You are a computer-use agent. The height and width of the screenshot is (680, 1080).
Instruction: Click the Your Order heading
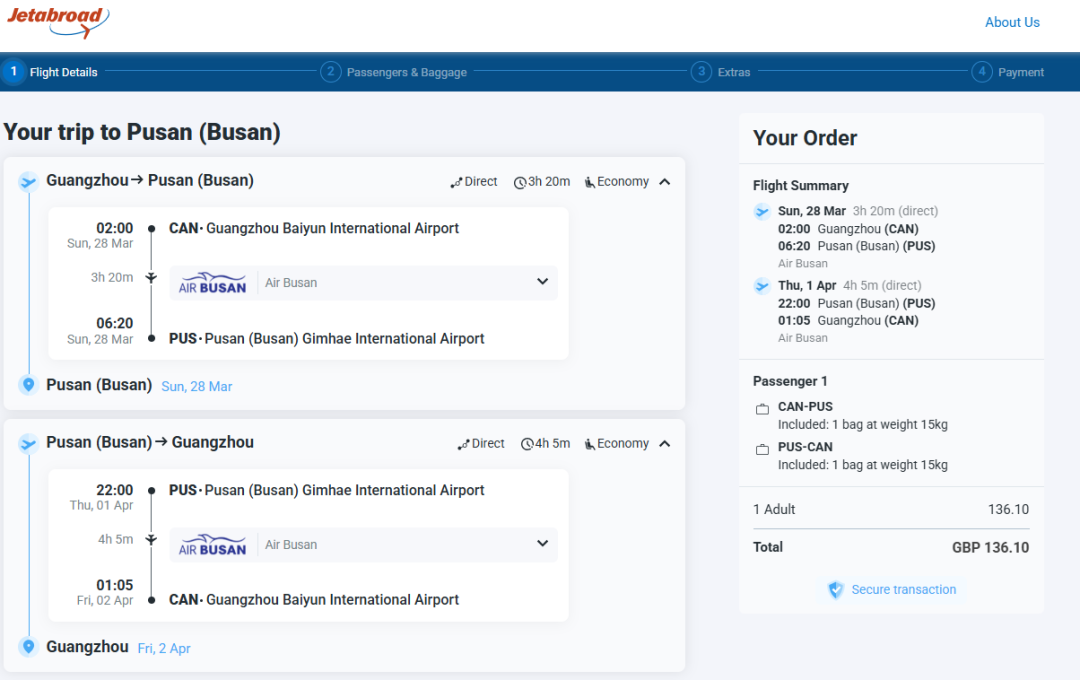click(x=805, y=138)
